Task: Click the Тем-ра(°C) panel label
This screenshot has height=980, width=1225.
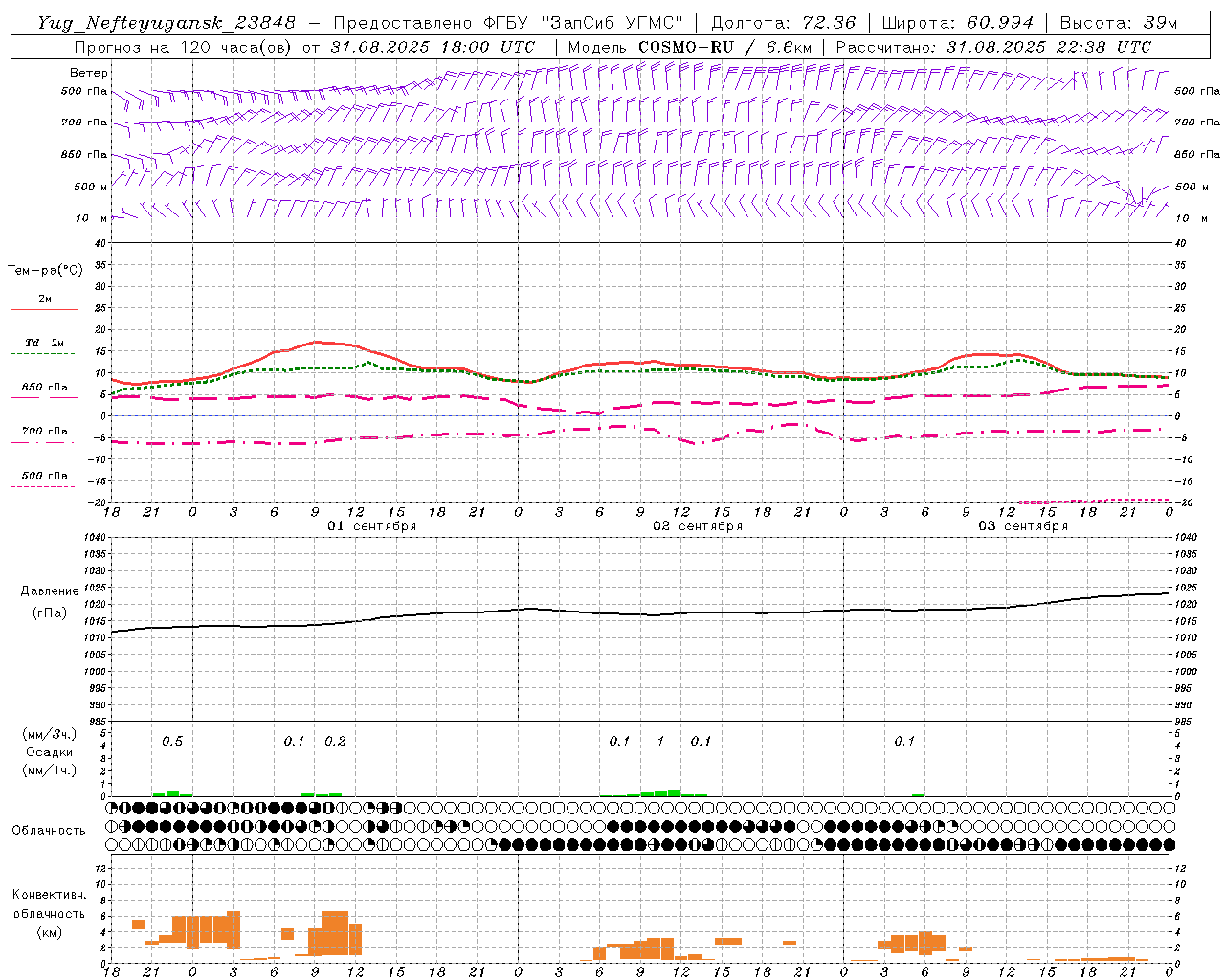Action: (x=45, y=270)
